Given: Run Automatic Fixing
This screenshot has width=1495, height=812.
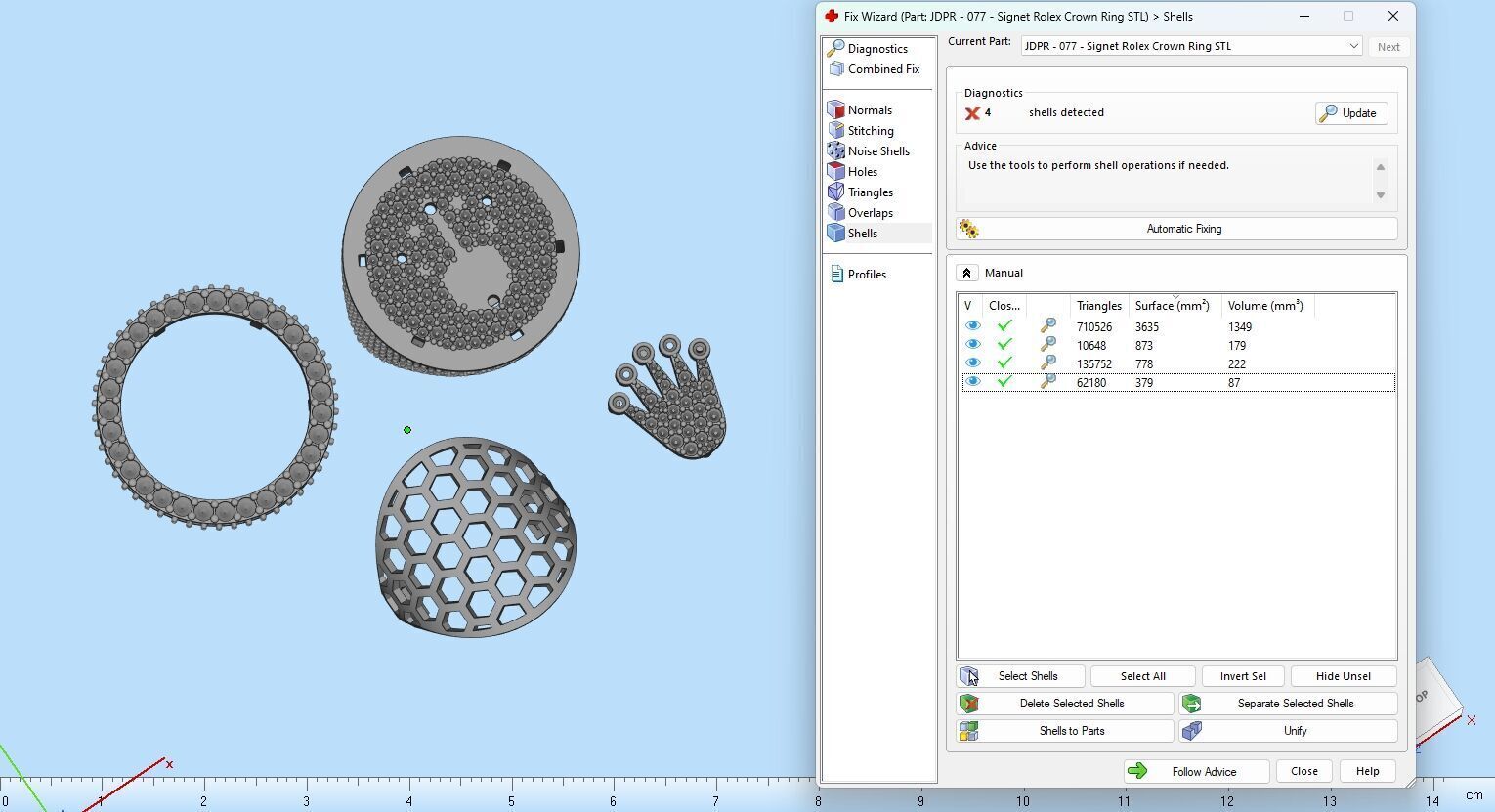Looking at the screenshot, I should 1176,229.
